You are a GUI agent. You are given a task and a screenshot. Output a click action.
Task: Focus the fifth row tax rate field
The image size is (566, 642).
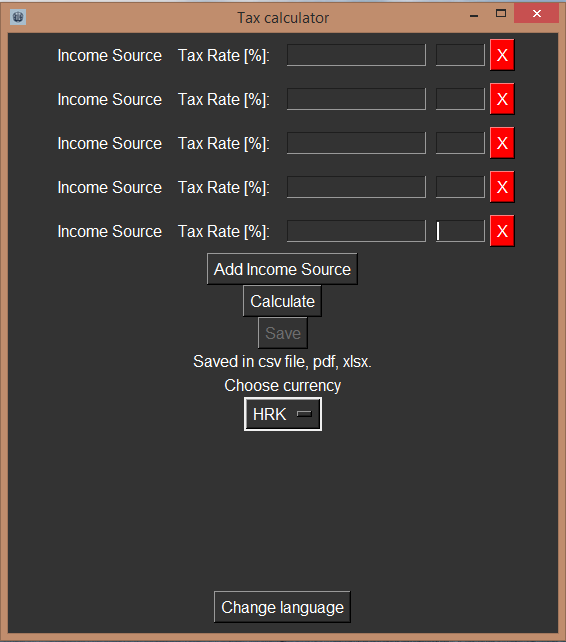tap(460, 231)
